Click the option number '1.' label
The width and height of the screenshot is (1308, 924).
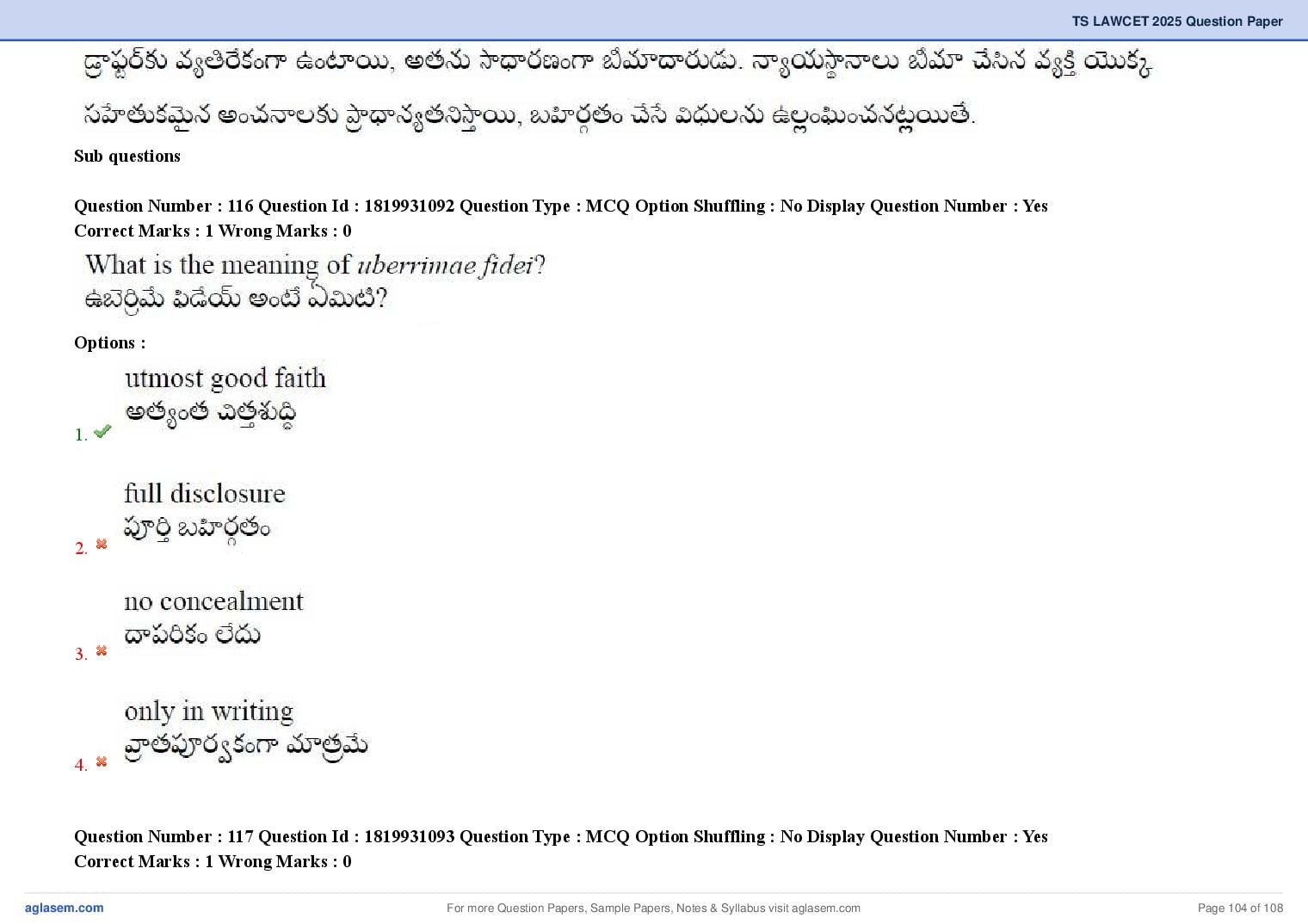(x=82, y=434)
